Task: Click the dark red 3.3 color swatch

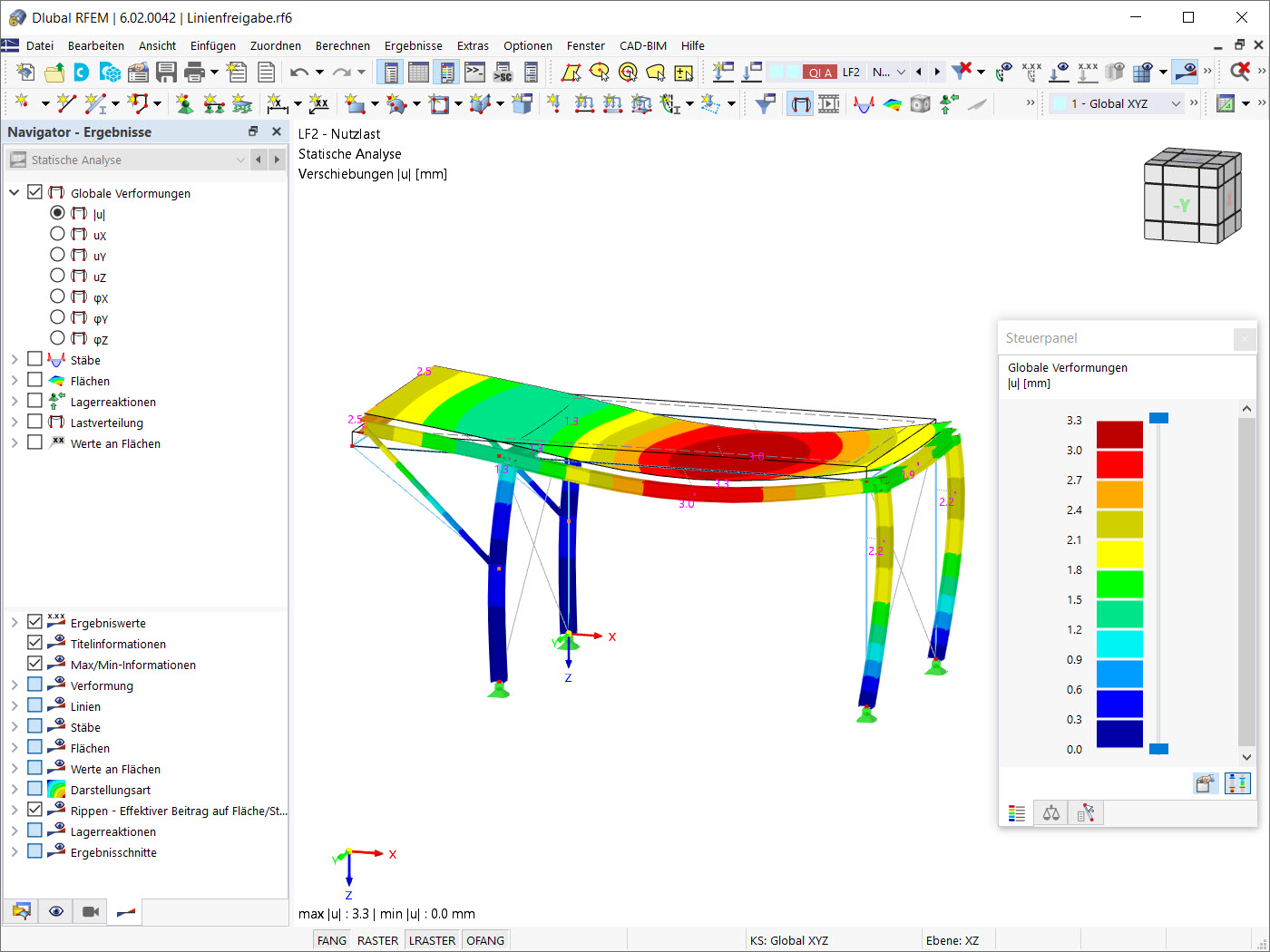Action: [1119, 434]
